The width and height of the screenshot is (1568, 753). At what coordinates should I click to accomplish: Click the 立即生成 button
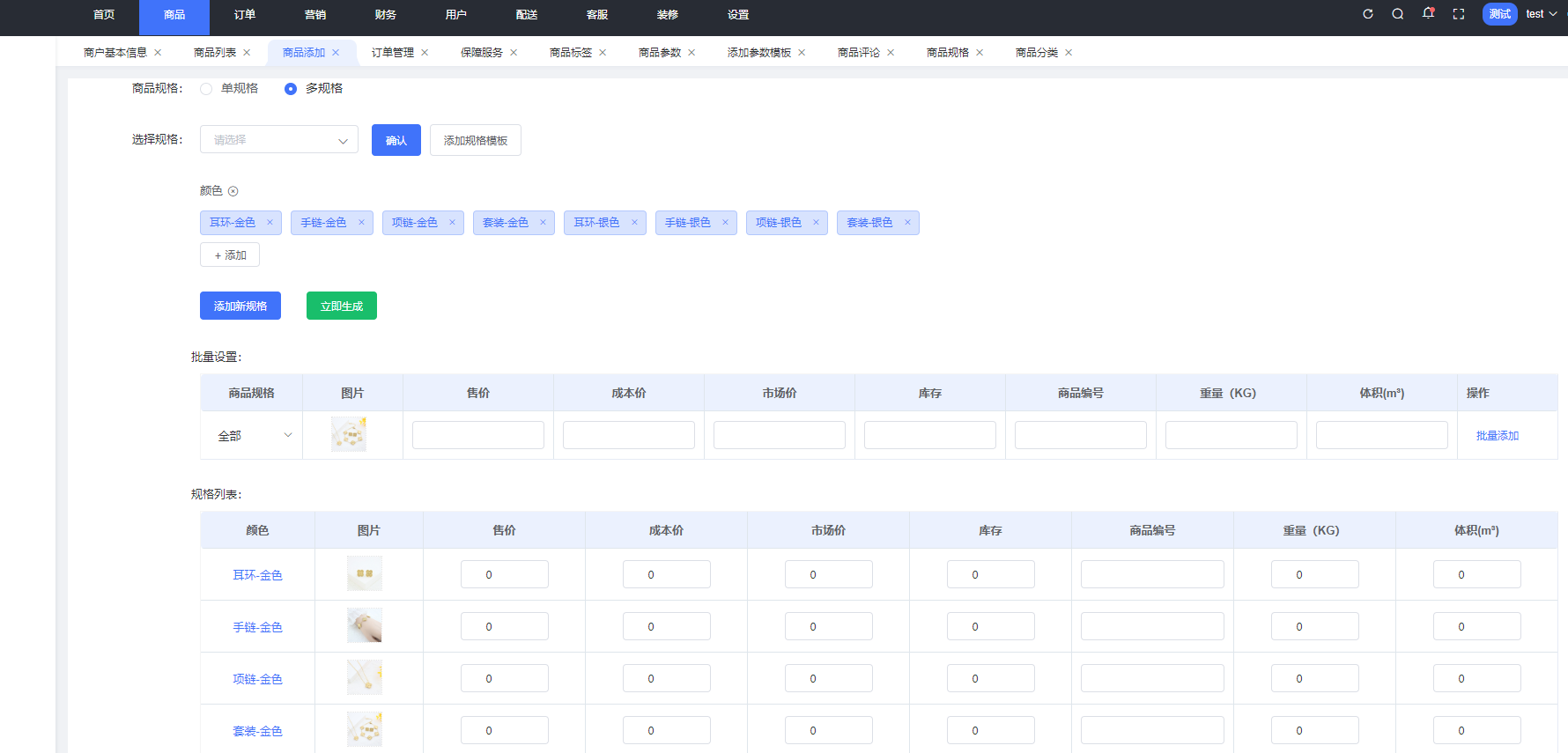(342, 306)
